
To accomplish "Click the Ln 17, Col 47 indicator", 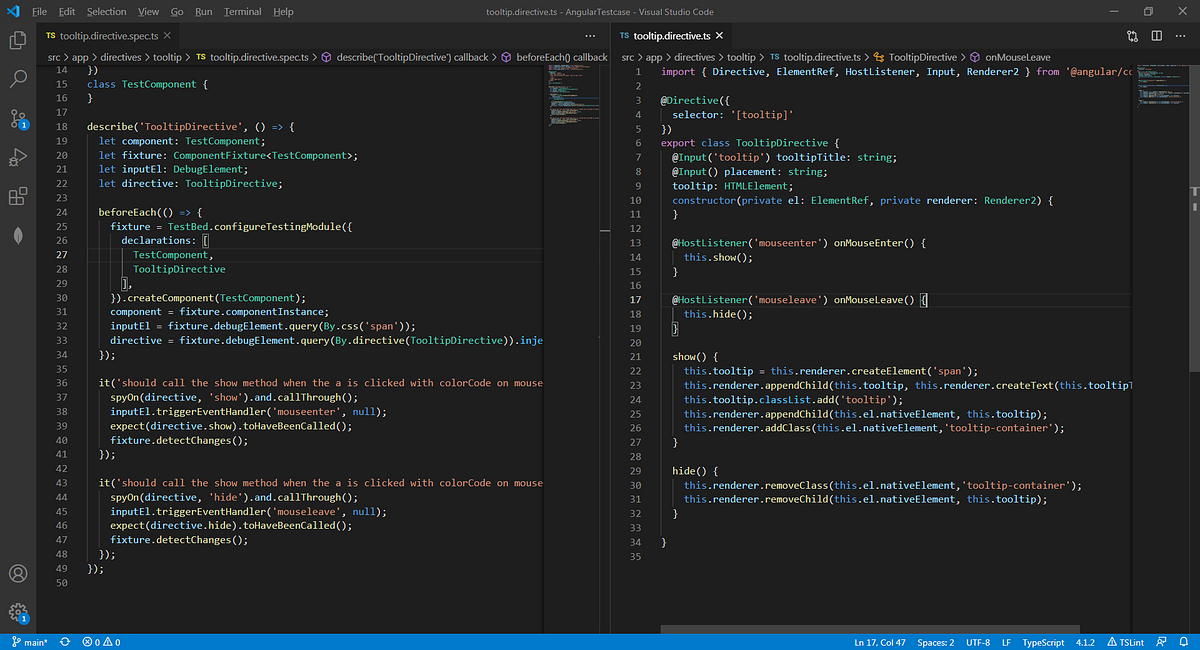I will [880, 642].
